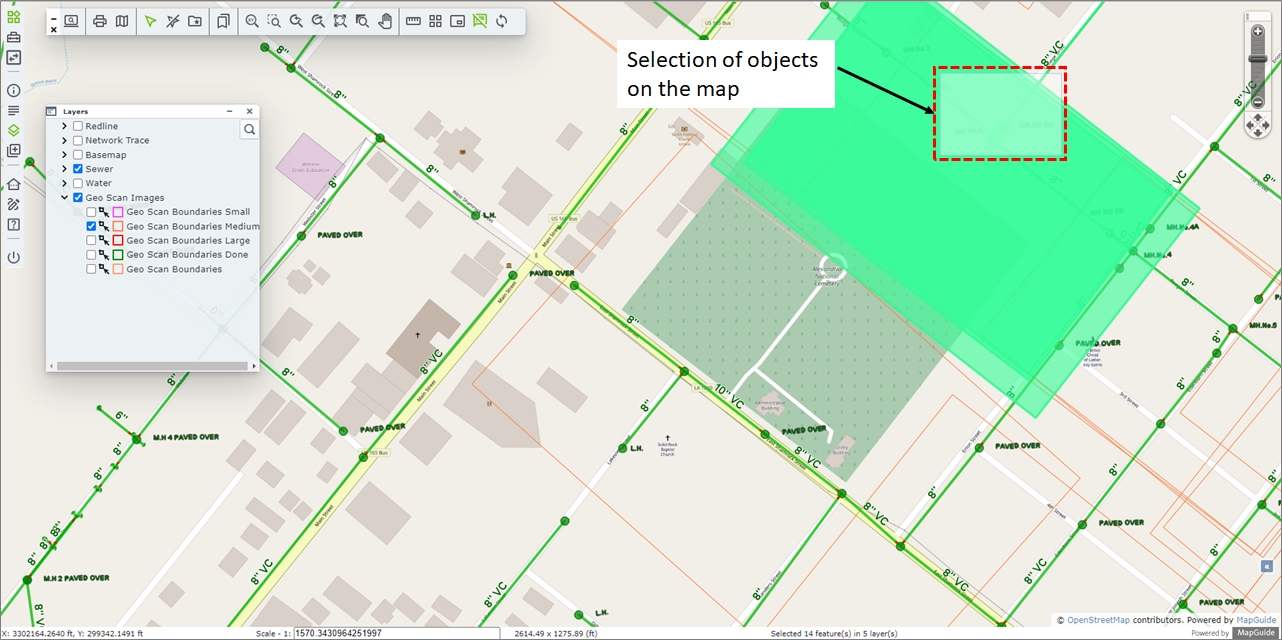Activate the Select arrow tool
This screenshot has width=1282, height=640.
150,21
